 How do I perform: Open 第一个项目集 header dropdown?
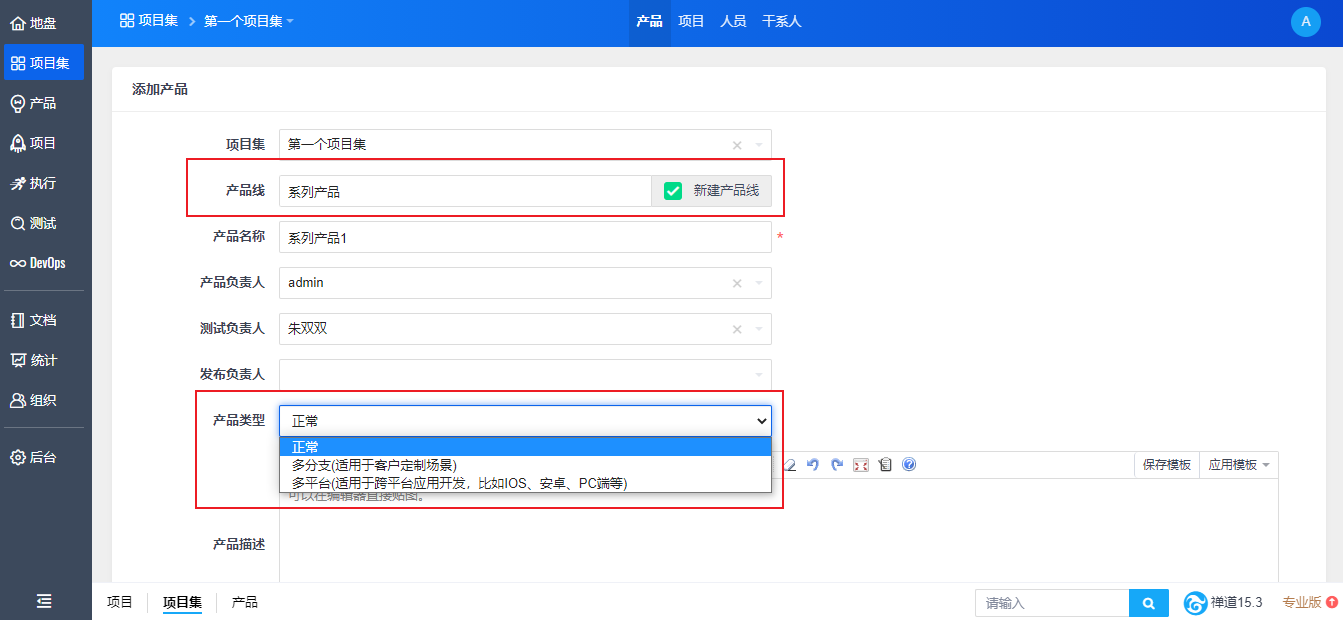(x=249, y=21)
